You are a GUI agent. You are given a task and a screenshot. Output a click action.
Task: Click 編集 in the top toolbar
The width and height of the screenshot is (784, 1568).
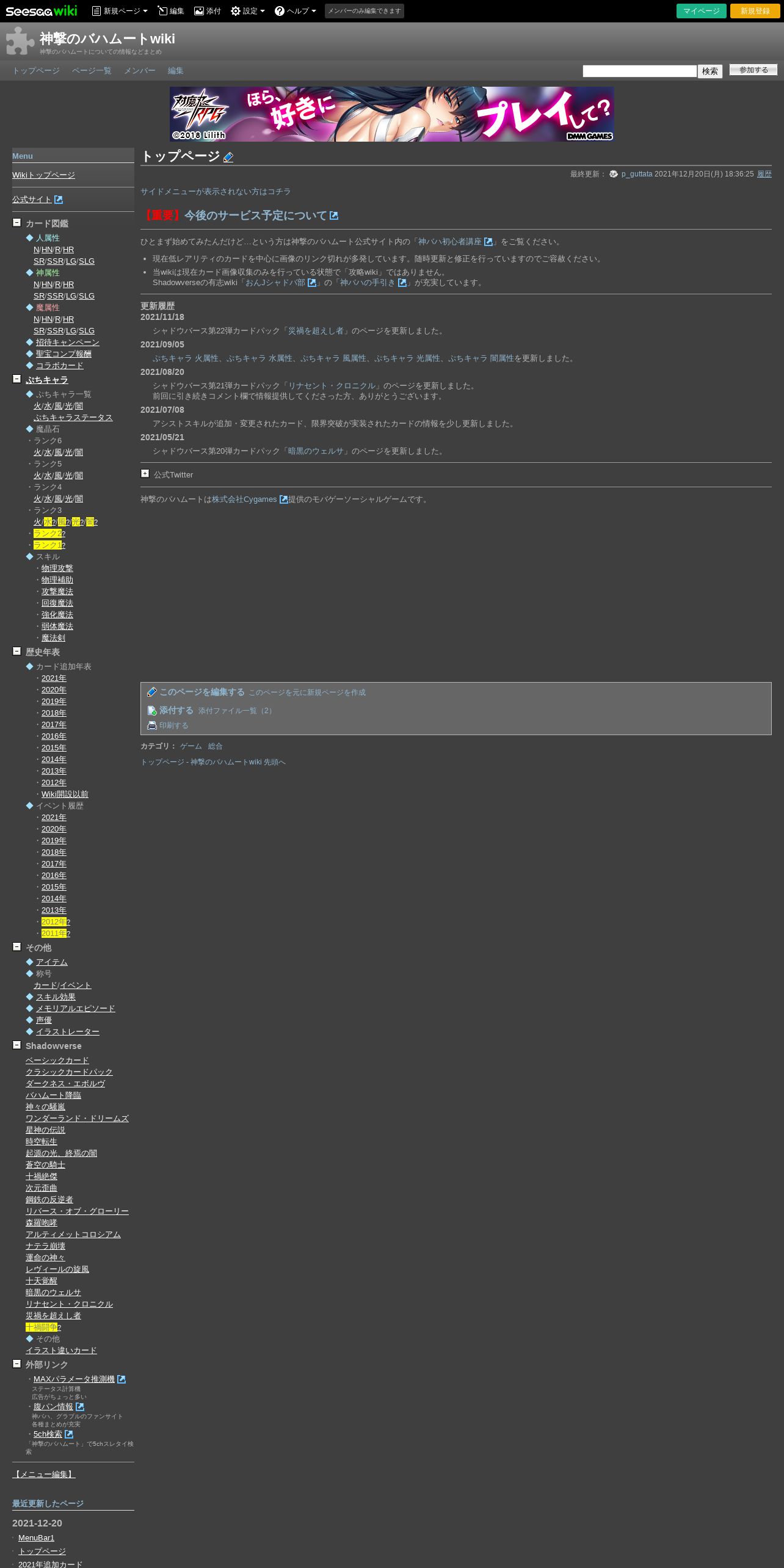[x=171, y=11]
